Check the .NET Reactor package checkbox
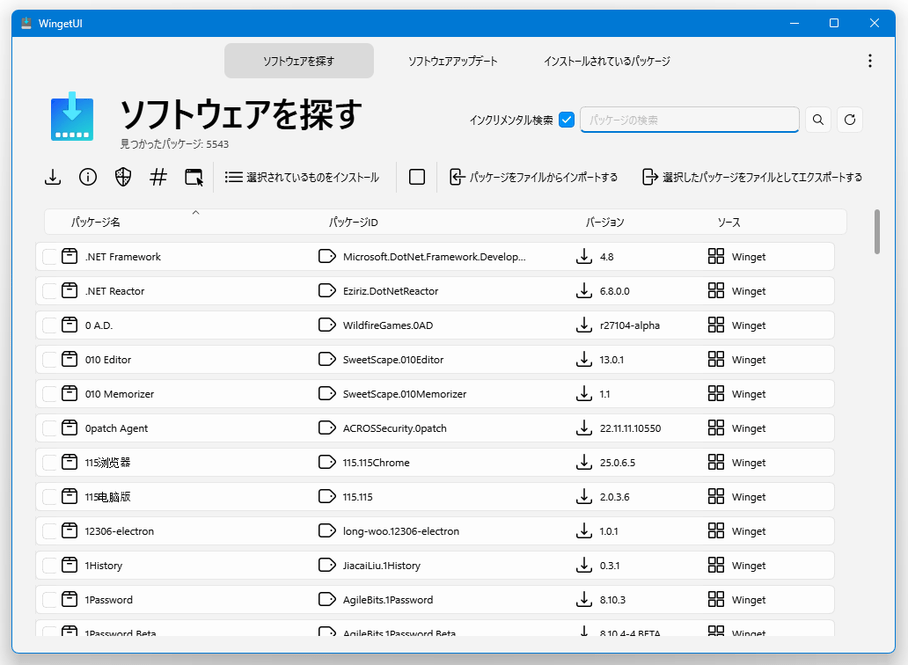Screen dimensions: 908x665 [50, 291]
